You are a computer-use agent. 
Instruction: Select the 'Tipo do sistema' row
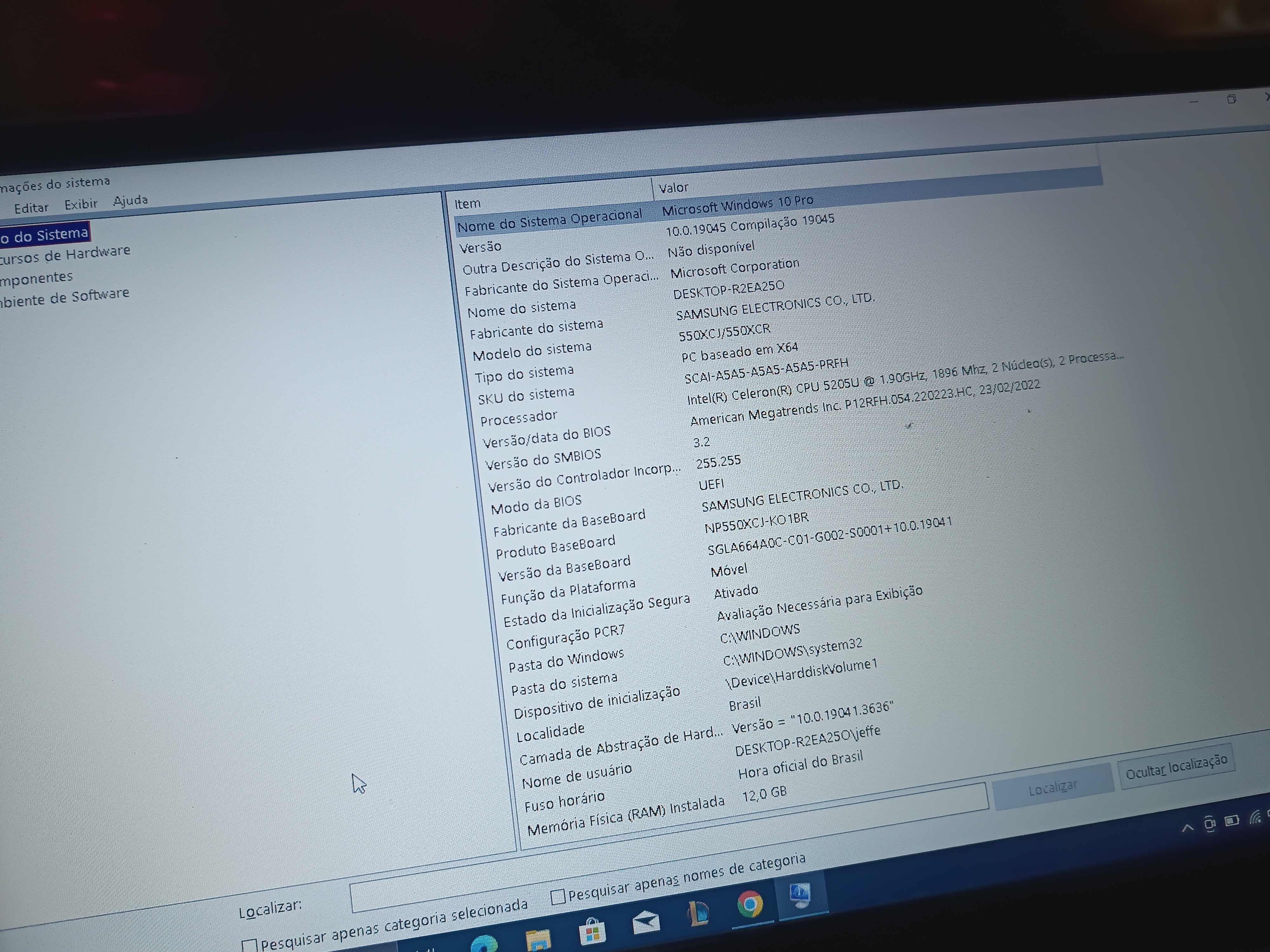(524, 374)
